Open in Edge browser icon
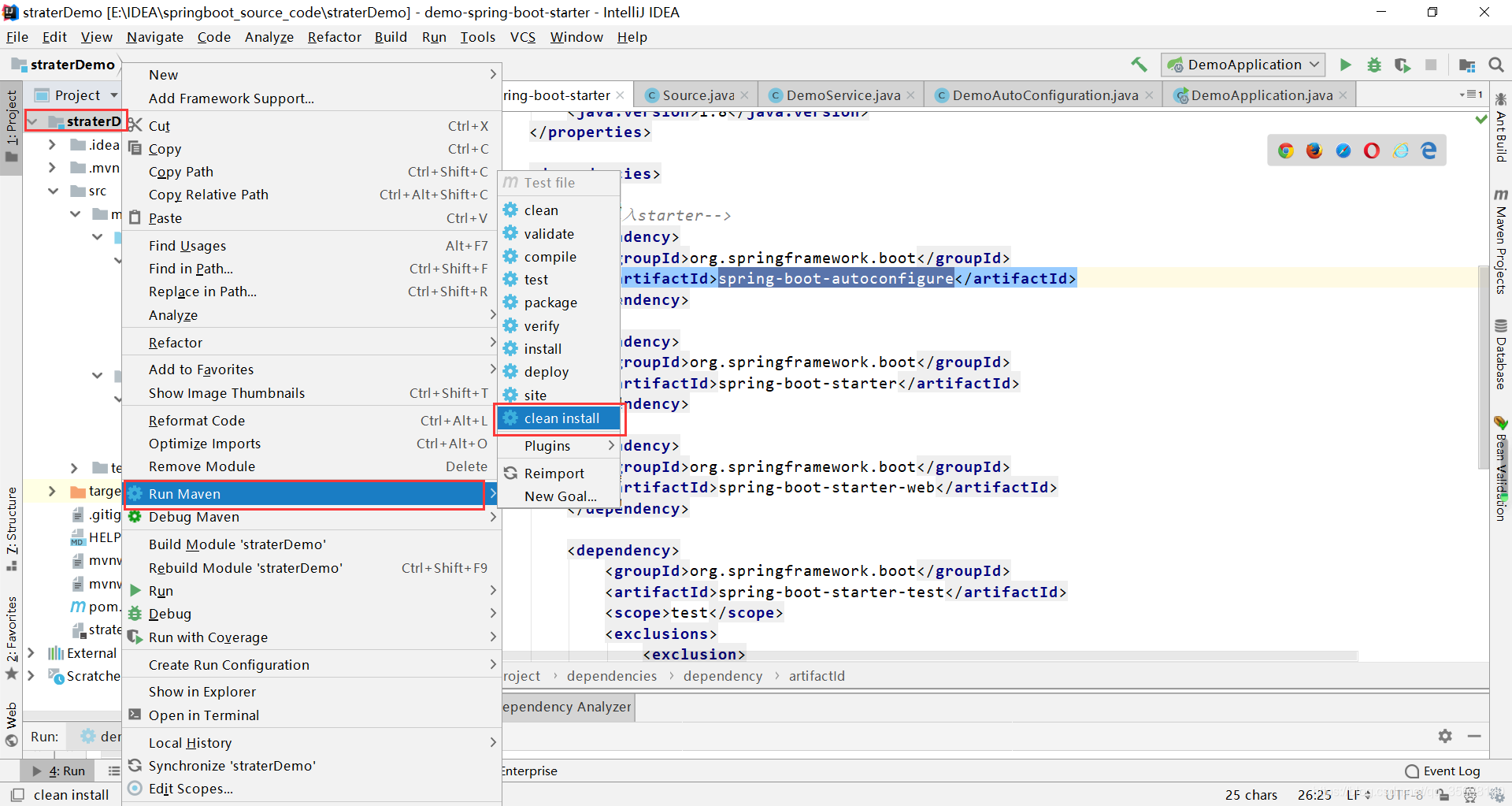 tap(1429, 150)
